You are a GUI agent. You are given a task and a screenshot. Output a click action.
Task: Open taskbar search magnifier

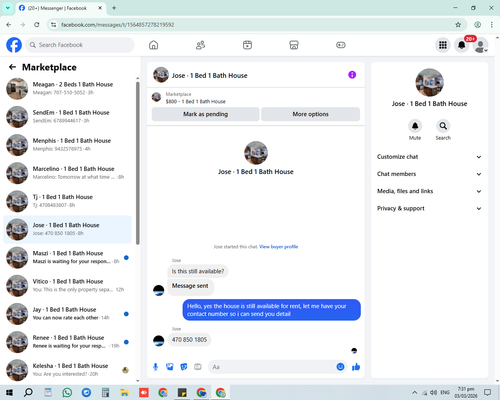click(x=28, y=393)
